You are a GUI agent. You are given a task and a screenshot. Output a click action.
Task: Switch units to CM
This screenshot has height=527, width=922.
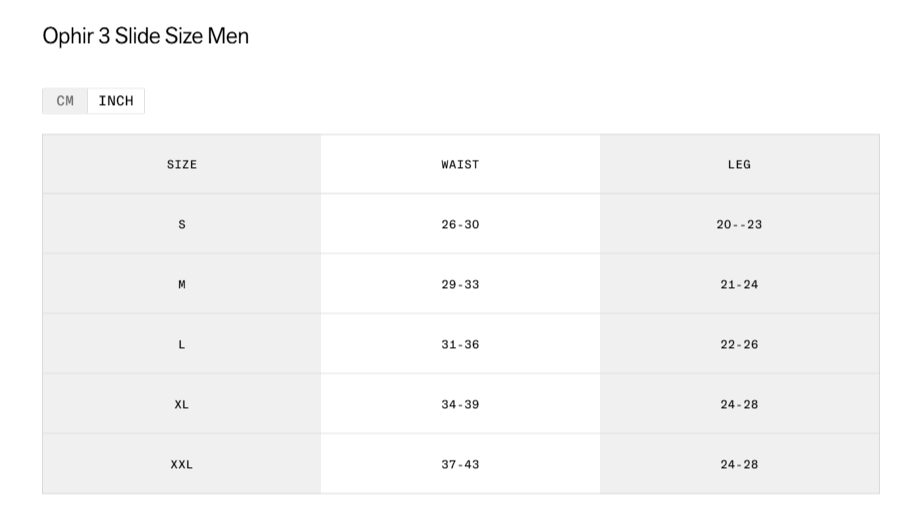tap(65, 101)
